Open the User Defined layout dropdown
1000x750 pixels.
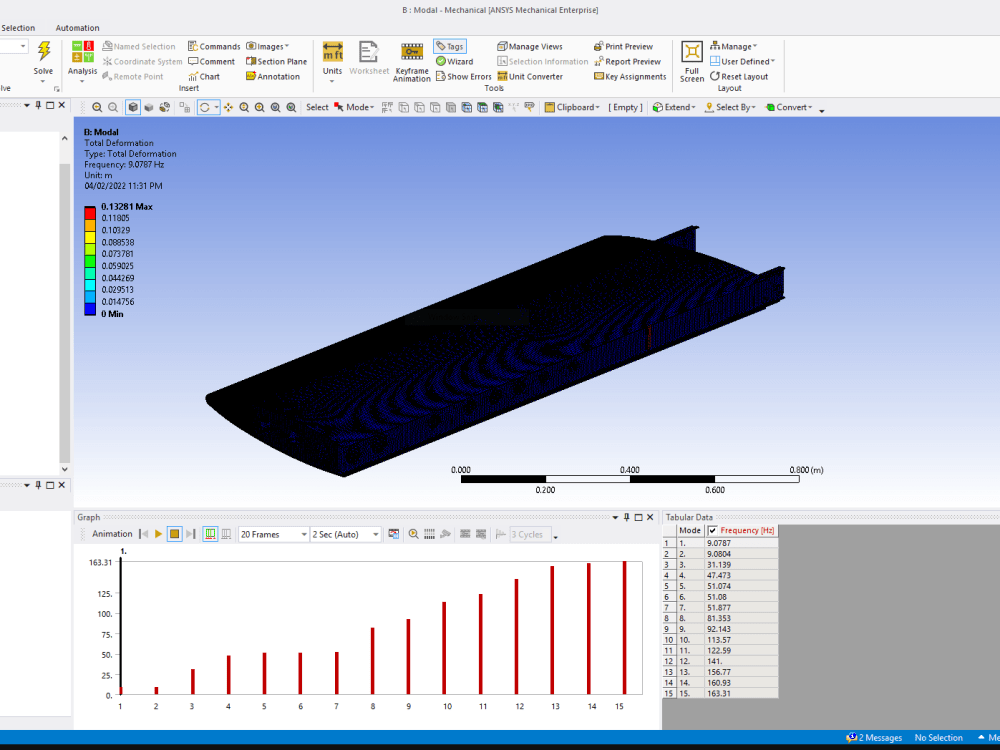(742, 61)
